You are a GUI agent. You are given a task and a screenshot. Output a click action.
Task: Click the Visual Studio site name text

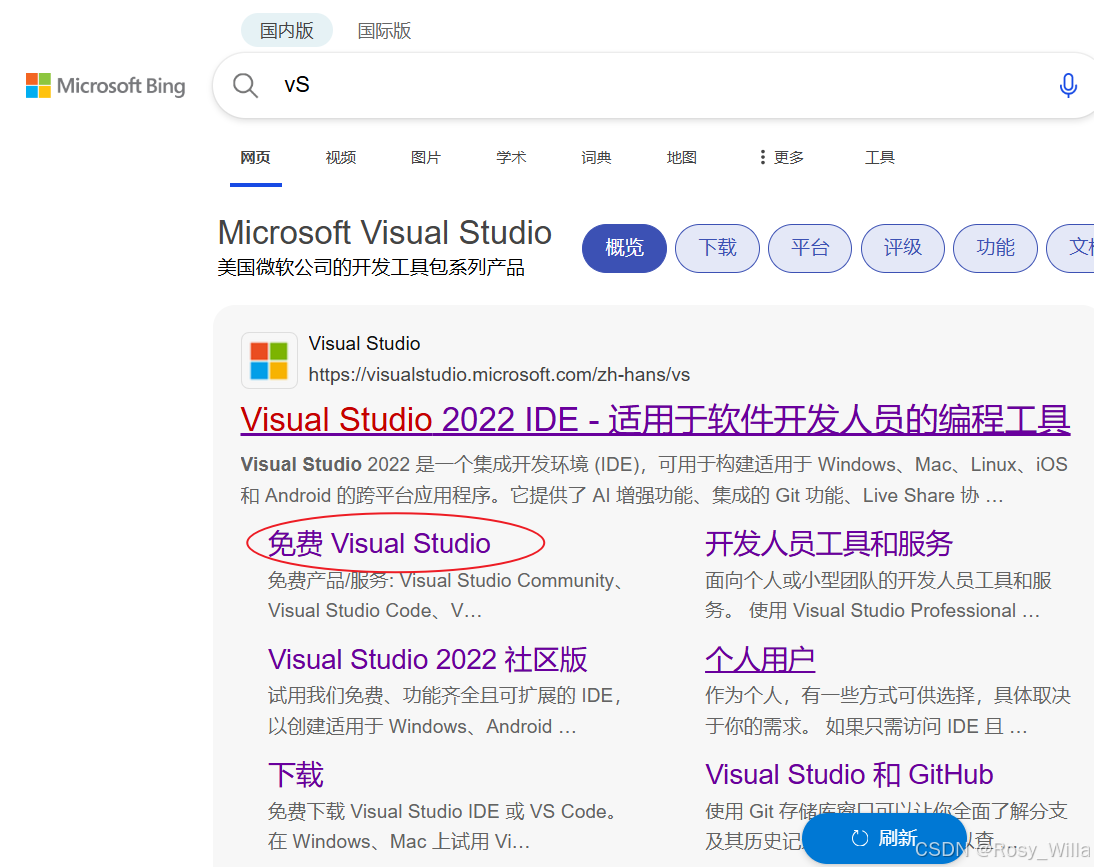point(364,343)
